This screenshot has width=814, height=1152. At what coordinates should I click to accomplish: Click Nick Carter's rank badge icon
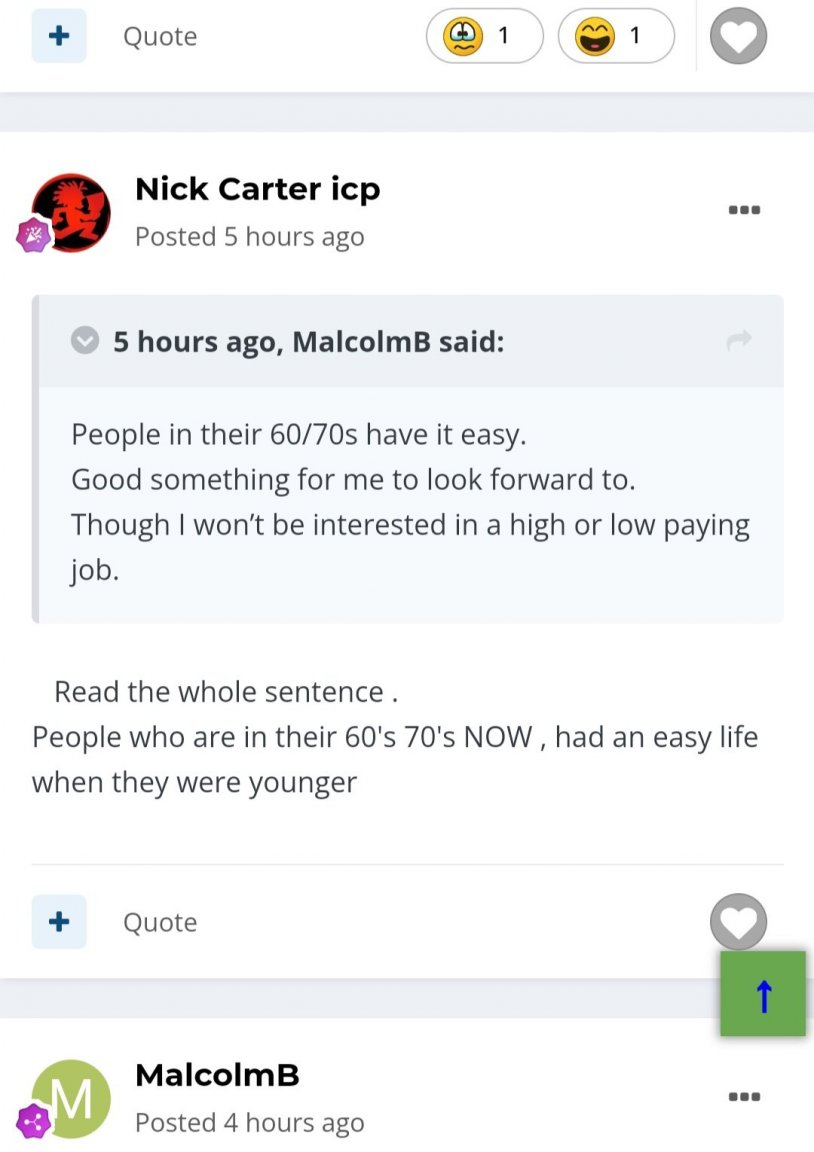coord(32,236)
